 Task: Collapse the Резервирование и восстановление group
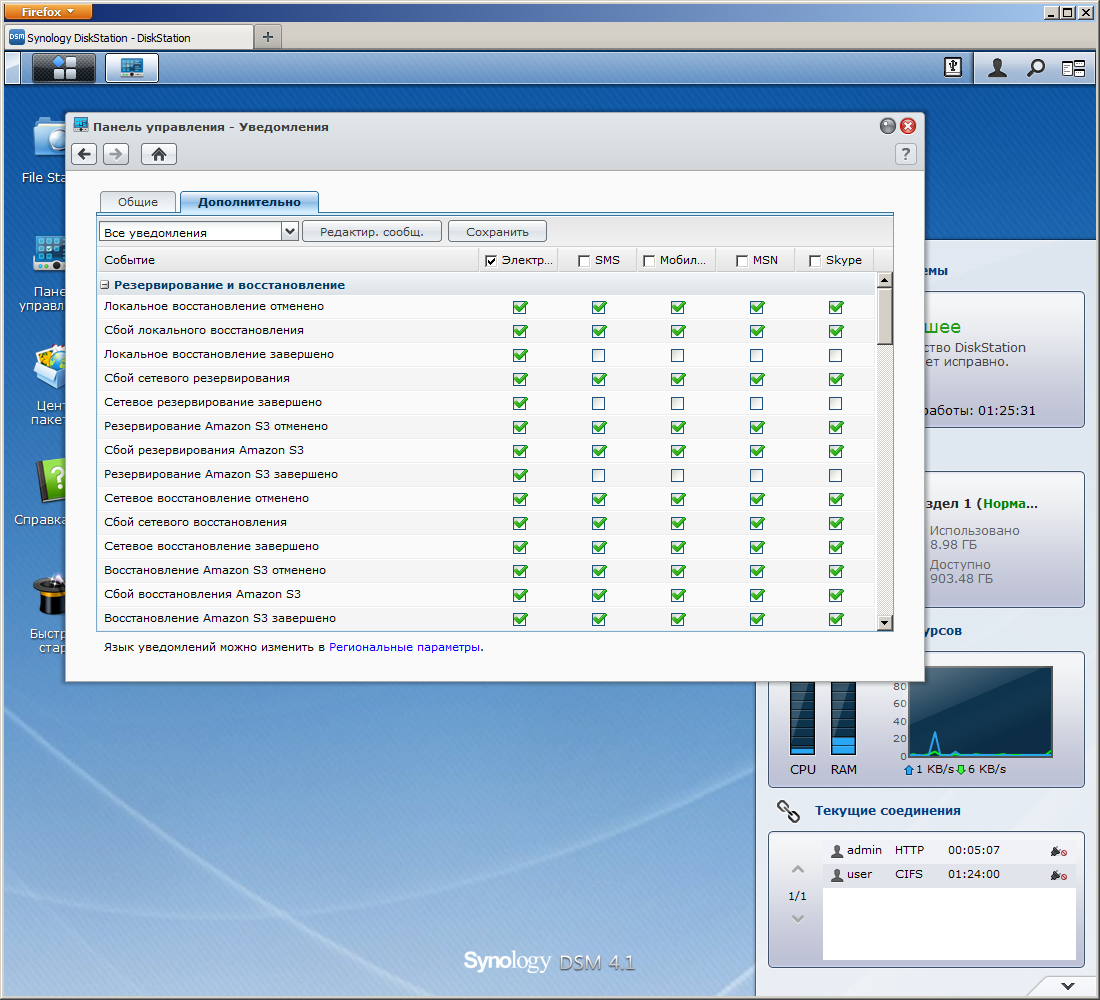point(105,286)
